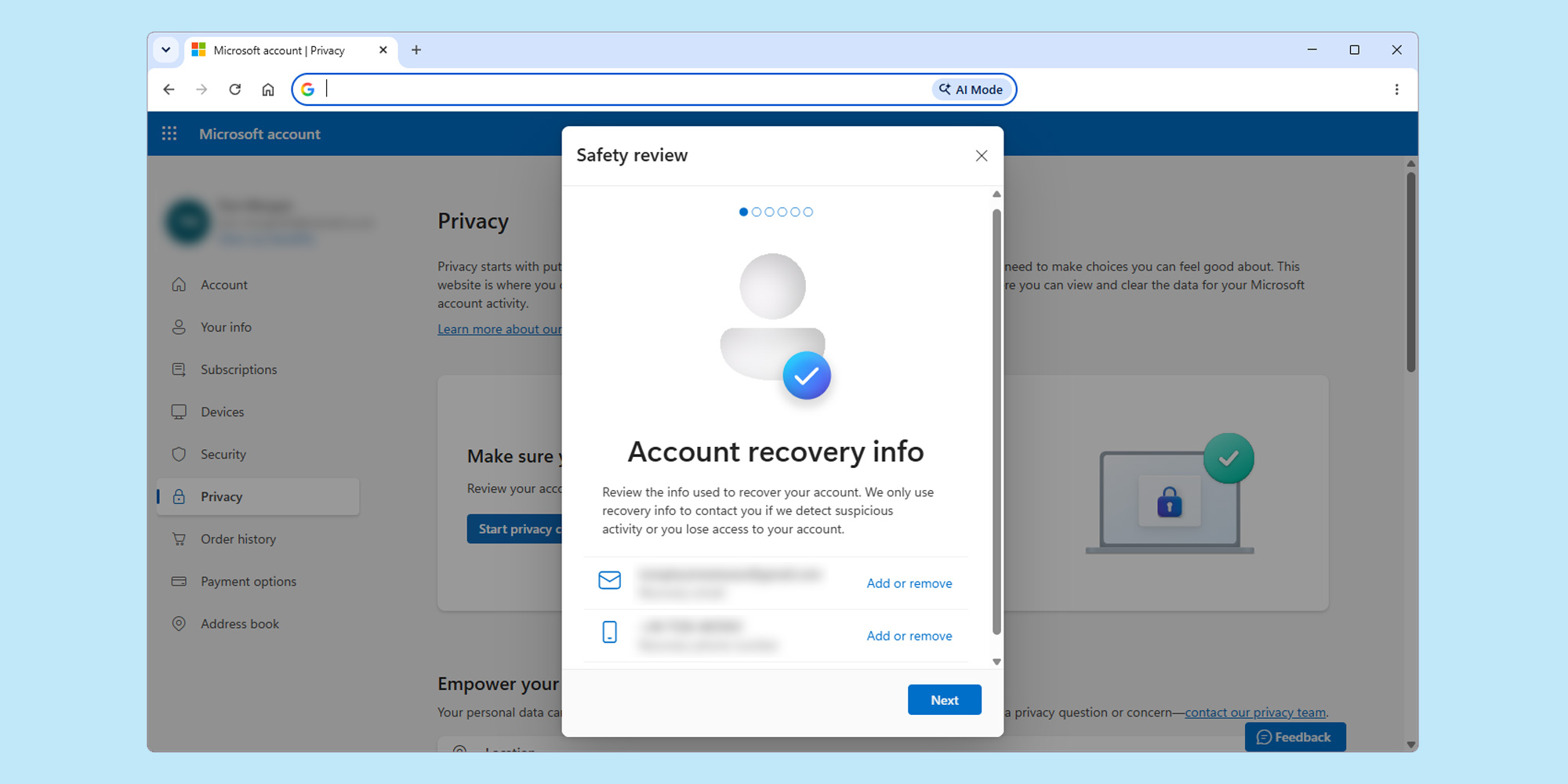Click the Start privacy checkup button
This screenshot has width=1568, height=784.
514,529
